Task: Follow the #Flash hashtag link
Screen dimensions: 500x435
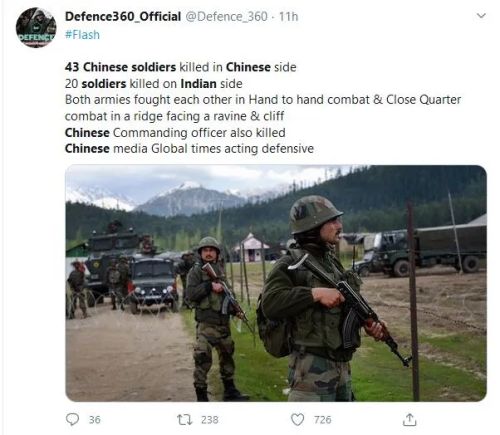Action: [x=82, y=35]
